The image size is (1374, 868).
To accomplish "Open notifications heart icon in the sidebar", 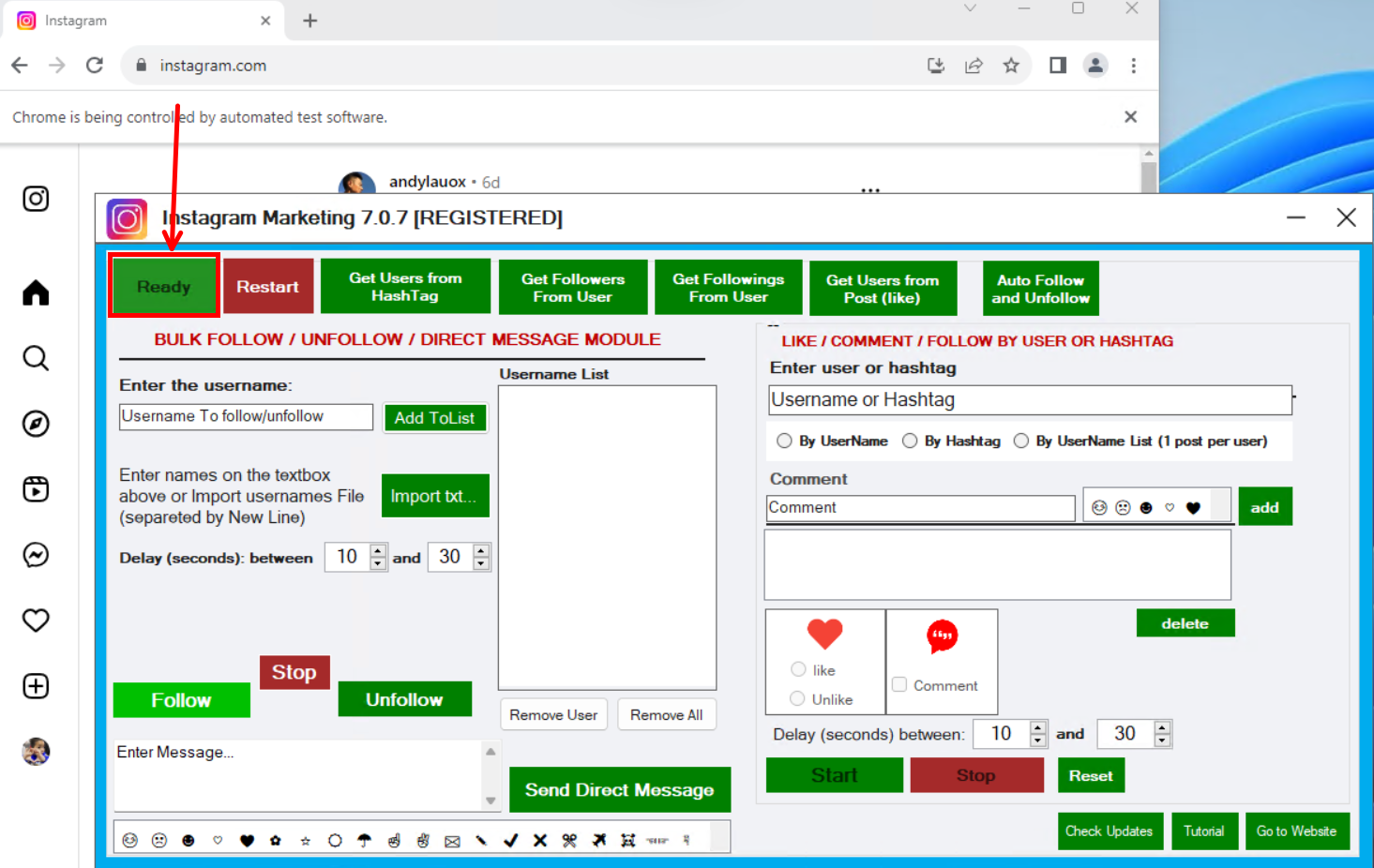I will coord(36,621).
